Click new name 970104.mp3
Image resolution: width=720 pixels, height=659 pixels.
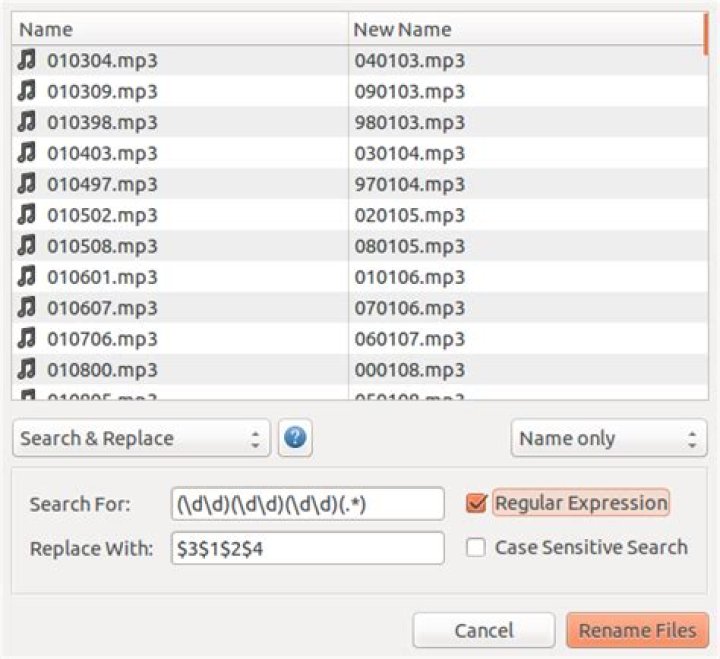(x=410, y=184)
